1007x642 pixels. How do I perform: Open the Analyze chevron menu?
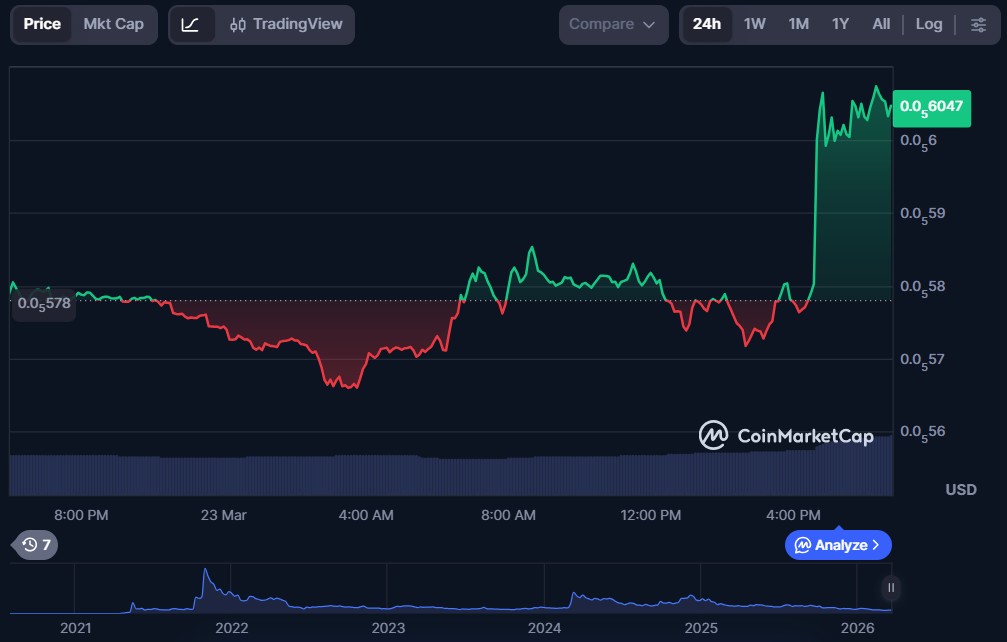(x=838, y=545)
